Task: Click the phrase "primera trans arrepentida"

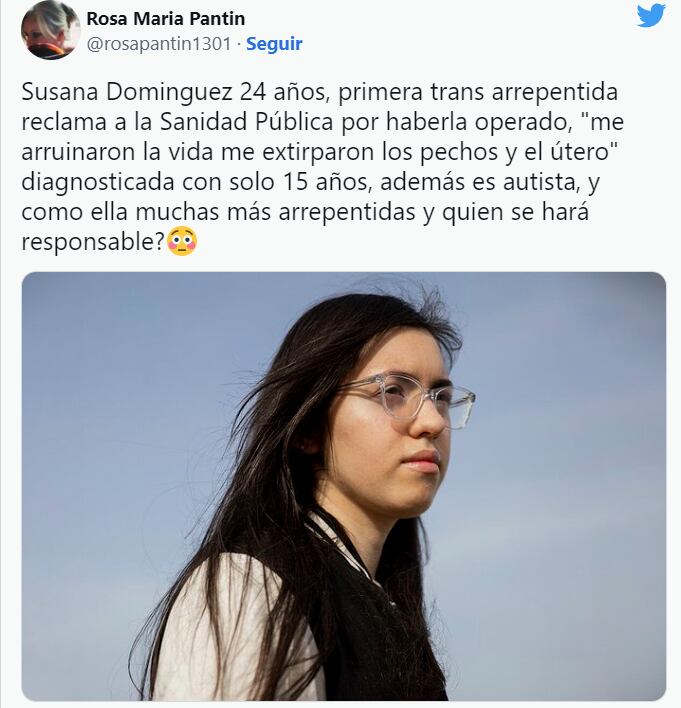Action: 478,92
